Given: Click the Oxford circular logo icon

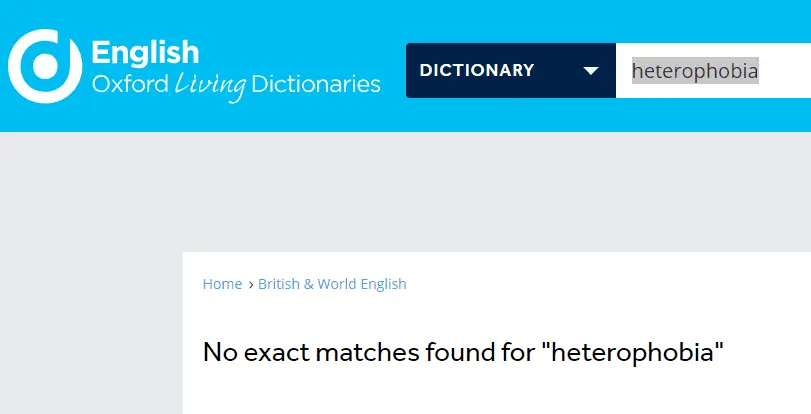Looking at the screenshot, I should [44, 66].
